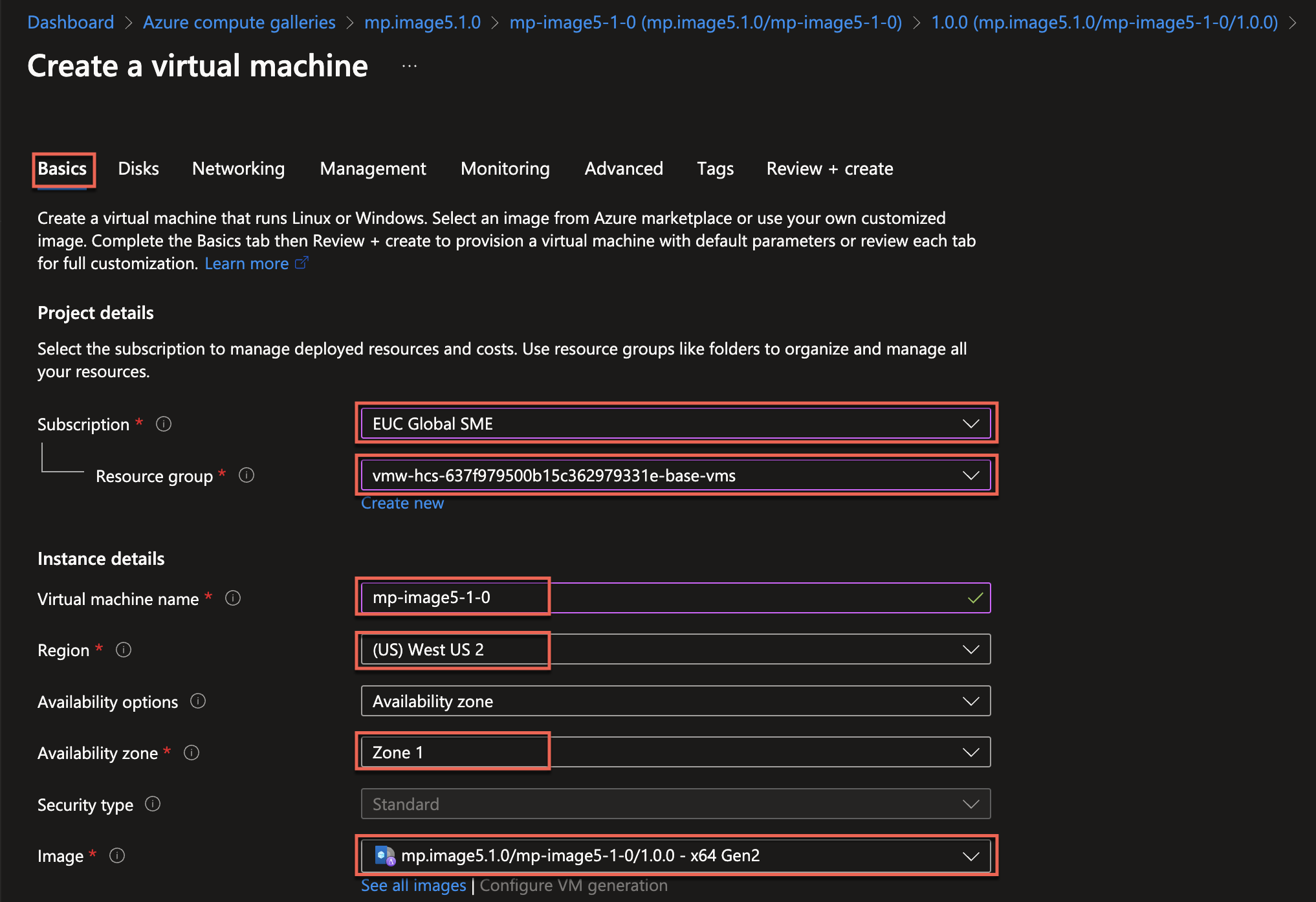
Task: Switch to the Management tab
Action: pos(373,169)
